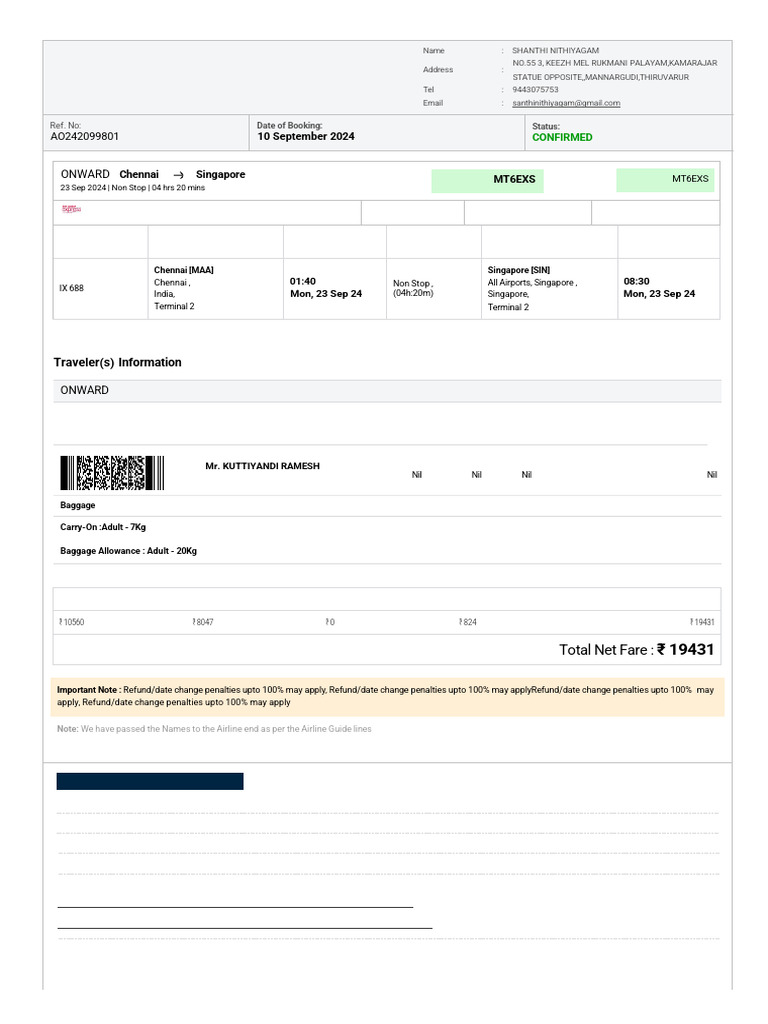Viewport: 768px width, 1024px height.
Task: Click the route arrow between Chennai and Singapore
Action: [178, 175]
